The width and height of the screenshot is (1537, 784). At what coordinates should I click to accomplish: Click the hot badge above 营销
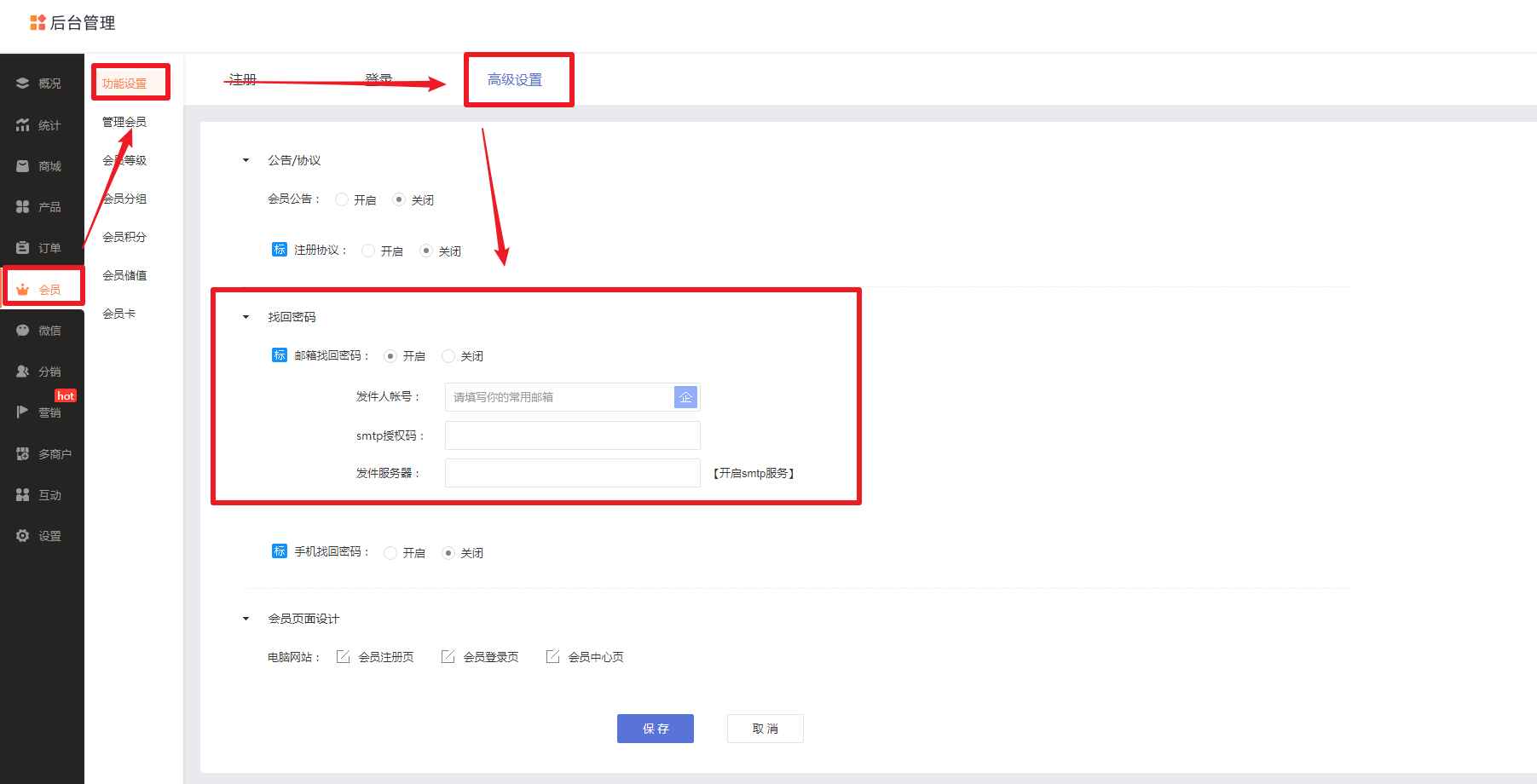pyautogui.click(x=66, y=395)
